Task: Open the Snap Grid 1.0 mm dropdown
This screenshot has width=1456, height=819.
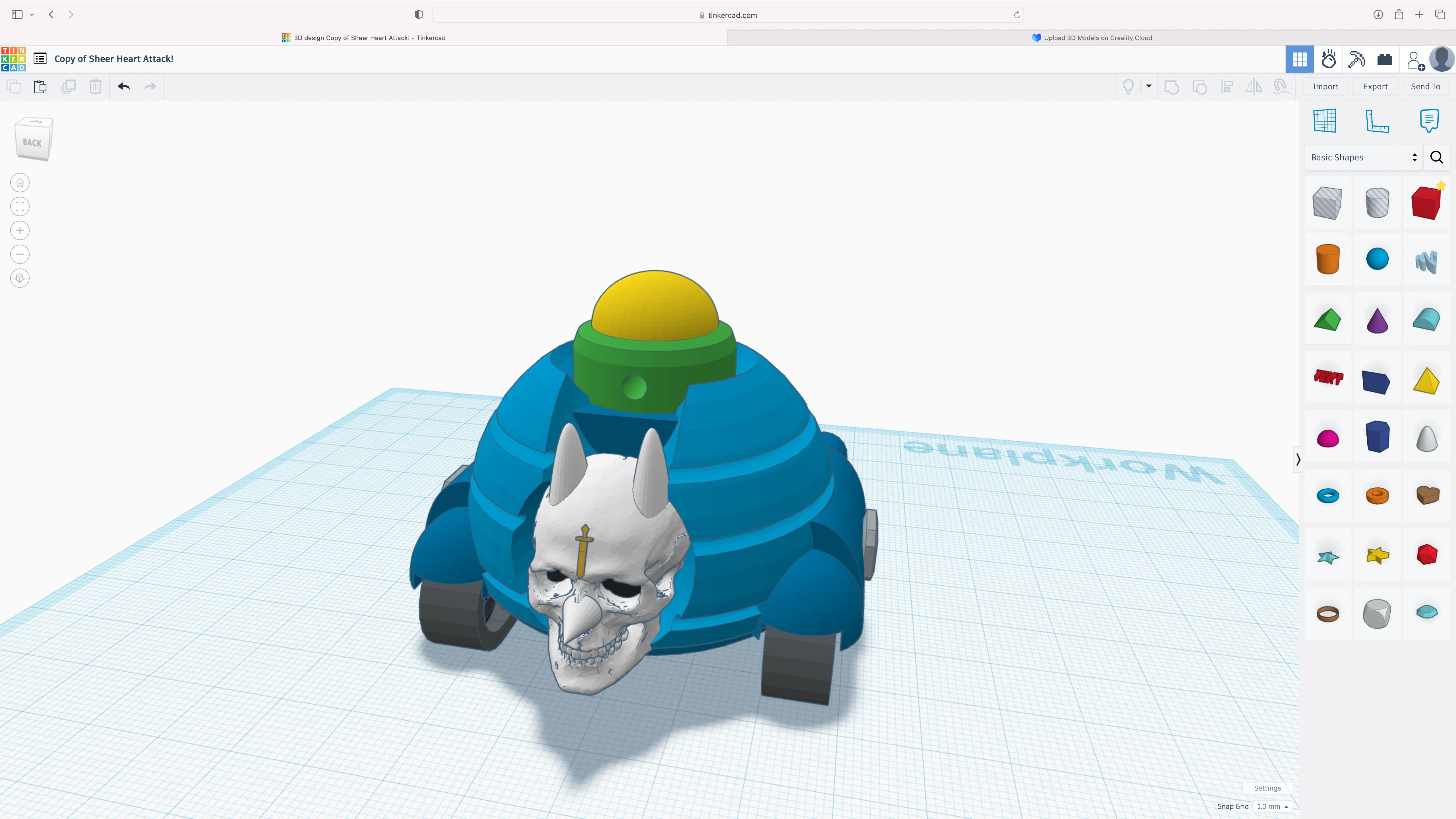Action: [x=1272, y=806]
